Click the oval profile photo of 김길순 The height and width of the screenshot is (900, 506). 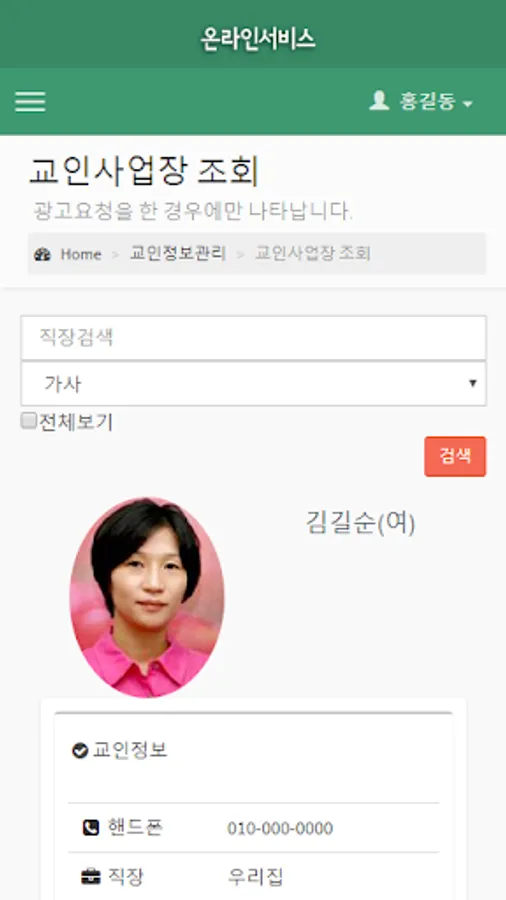click(147, 598)
